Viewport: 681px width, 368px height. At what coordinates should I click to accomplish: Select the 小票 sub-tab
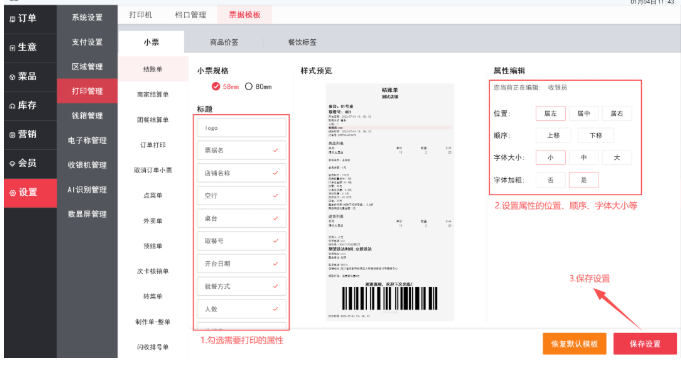[151, 42]
